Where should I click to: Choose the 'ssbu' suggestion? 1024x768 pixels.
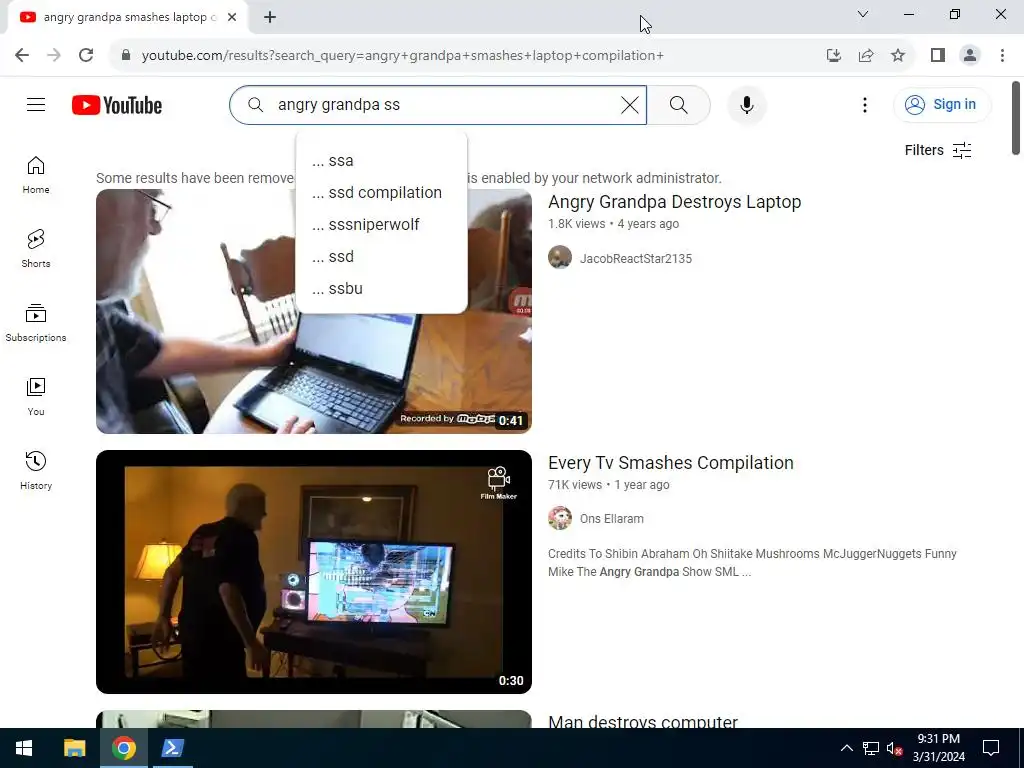coord(381,289)
